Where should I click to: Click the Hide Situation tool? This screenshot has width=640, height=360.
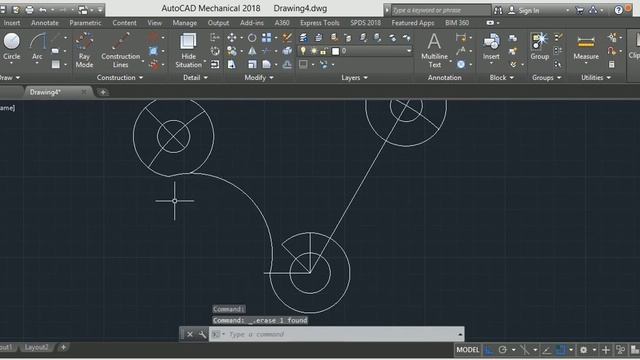[x=188, y=50]
